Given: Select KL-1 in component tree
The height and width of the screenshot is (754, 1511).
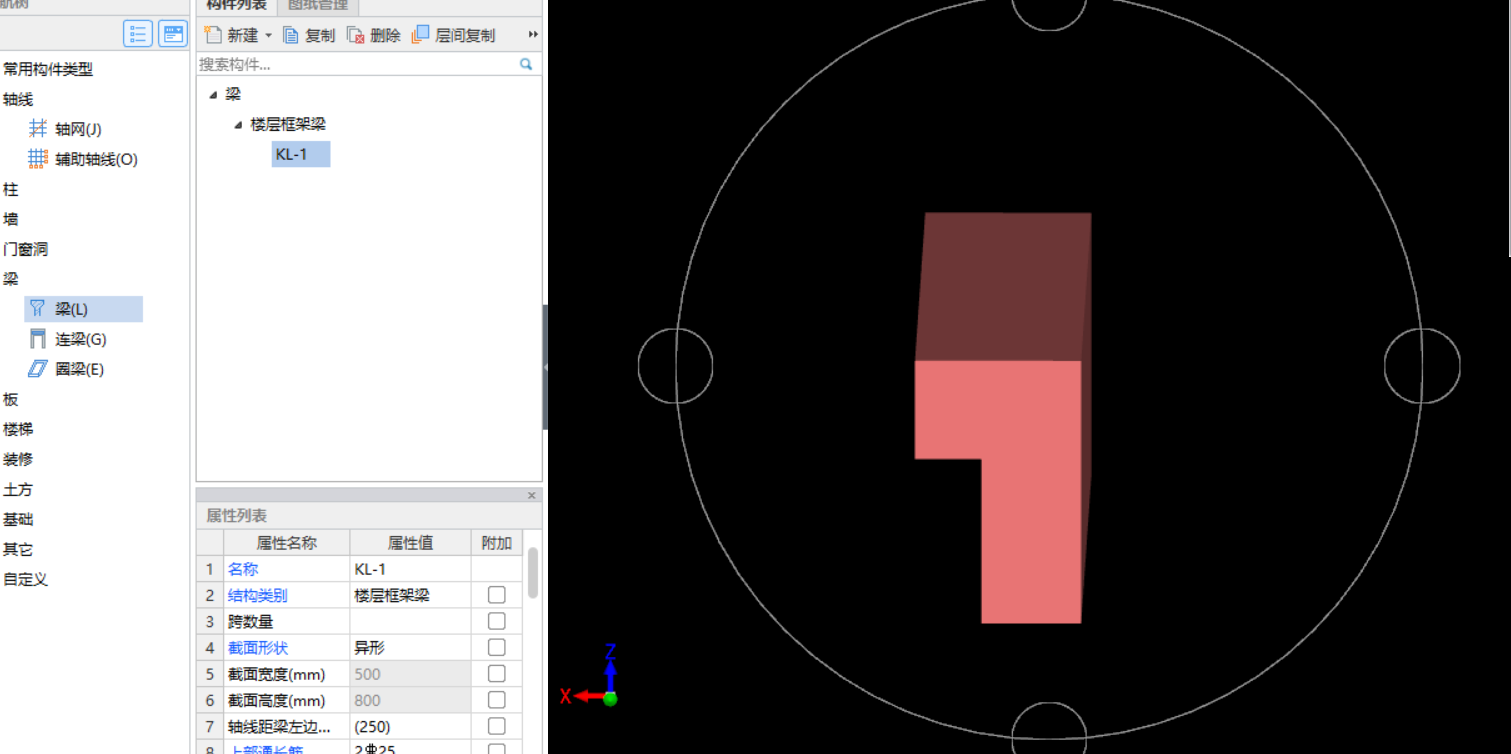Looking at the screenshot, I should click(300, 154).
